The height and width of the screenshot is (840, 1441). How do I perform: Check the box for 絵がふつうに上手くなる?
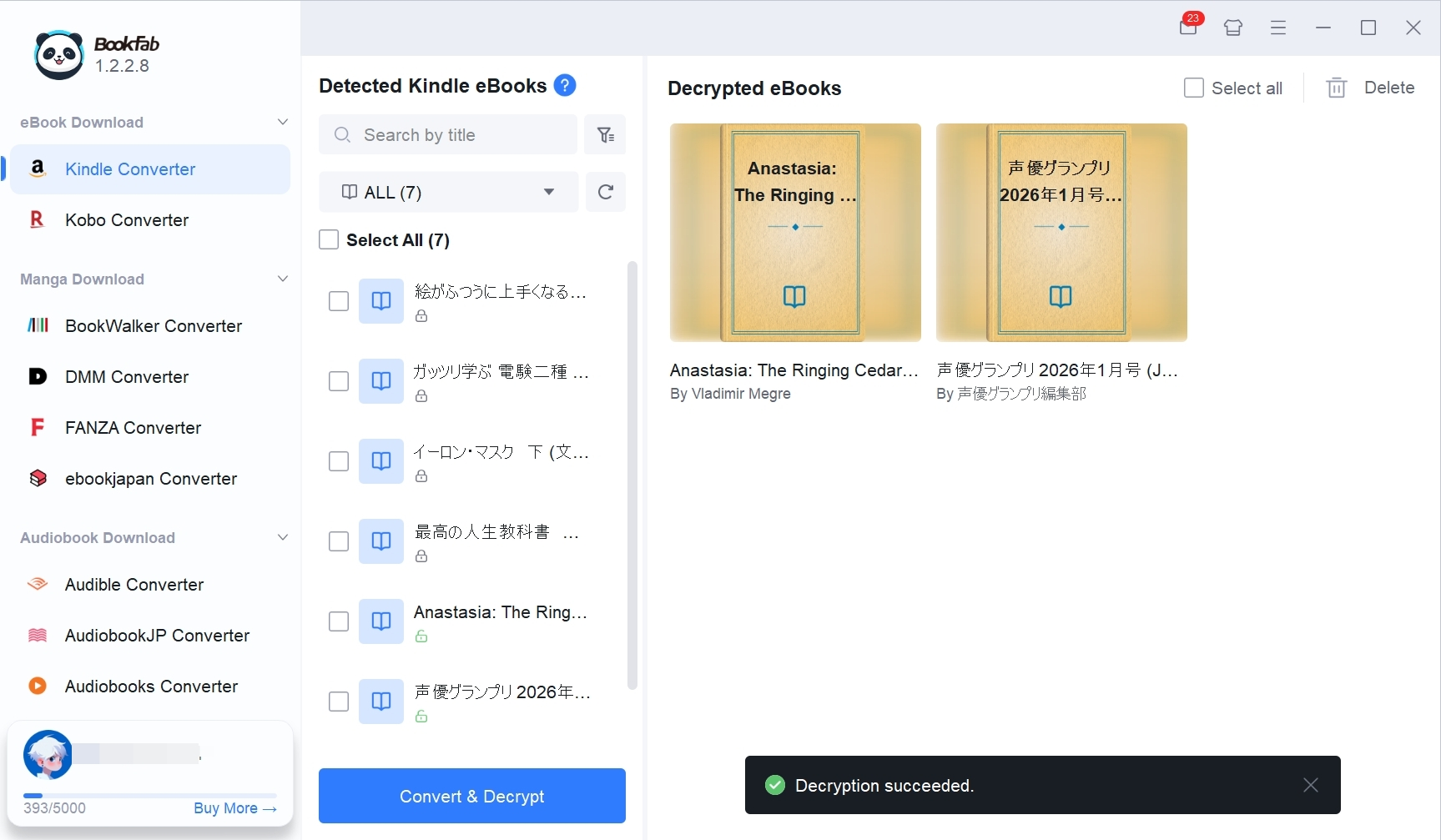(x=339, y=301)
